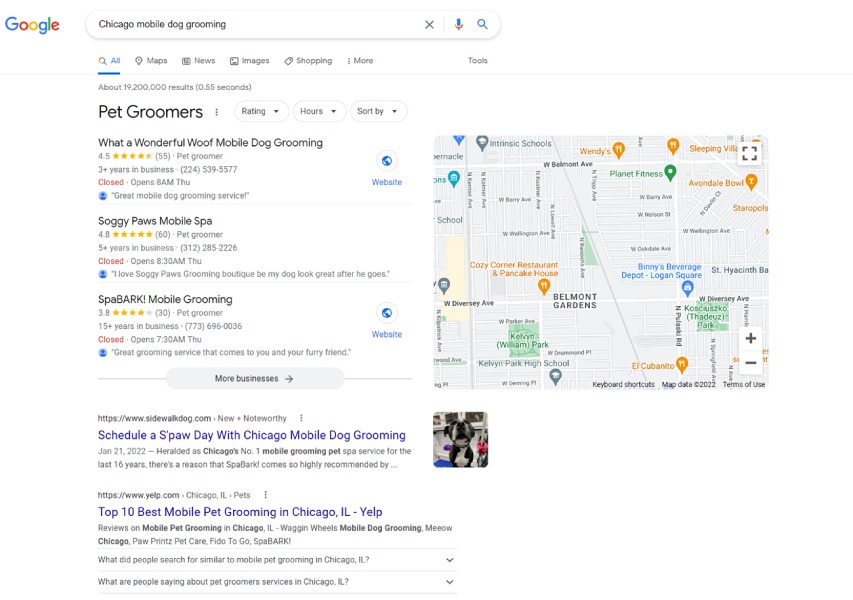Click Cozy Corner Restaurant pin on map

(543, 287)
